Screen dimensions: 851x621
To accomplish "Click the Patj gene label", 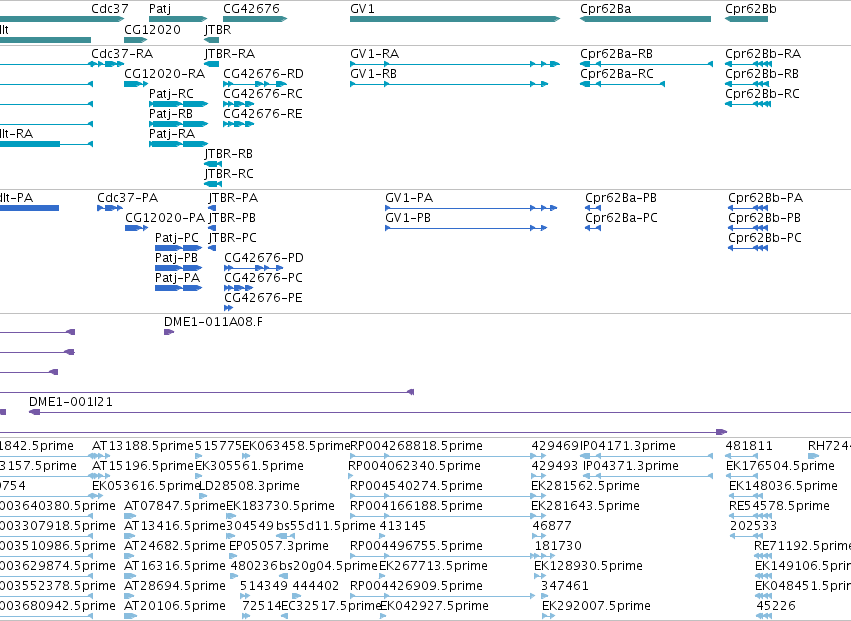I will click(x=160, y=9).
